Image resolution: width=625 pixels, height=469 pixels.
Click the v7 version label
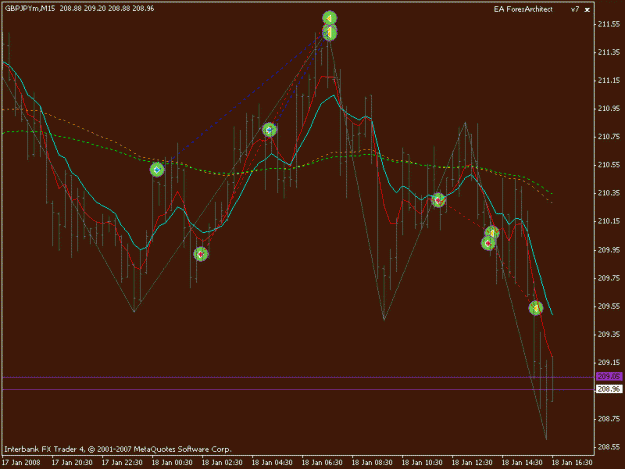574,9
